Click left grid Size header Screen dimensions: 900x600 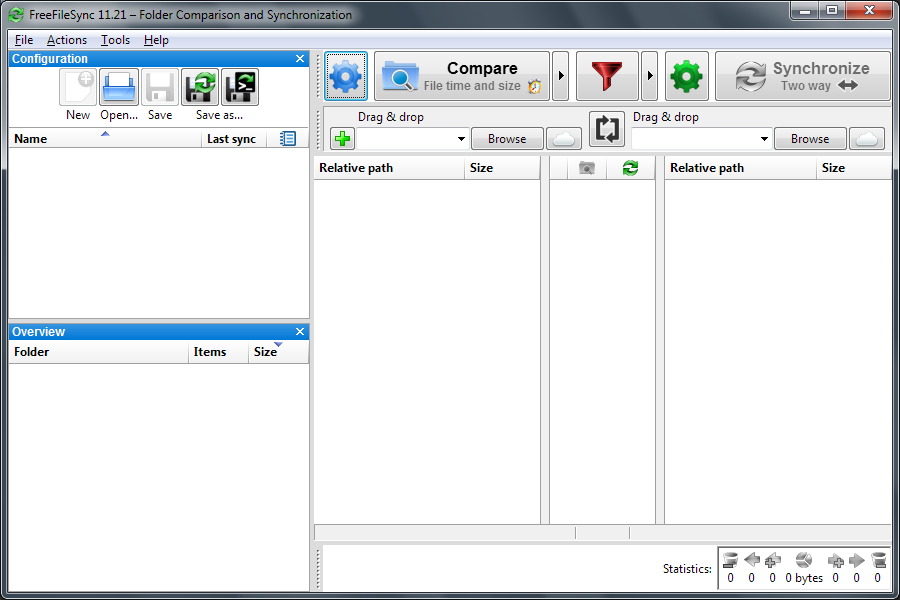coord(502,168)
